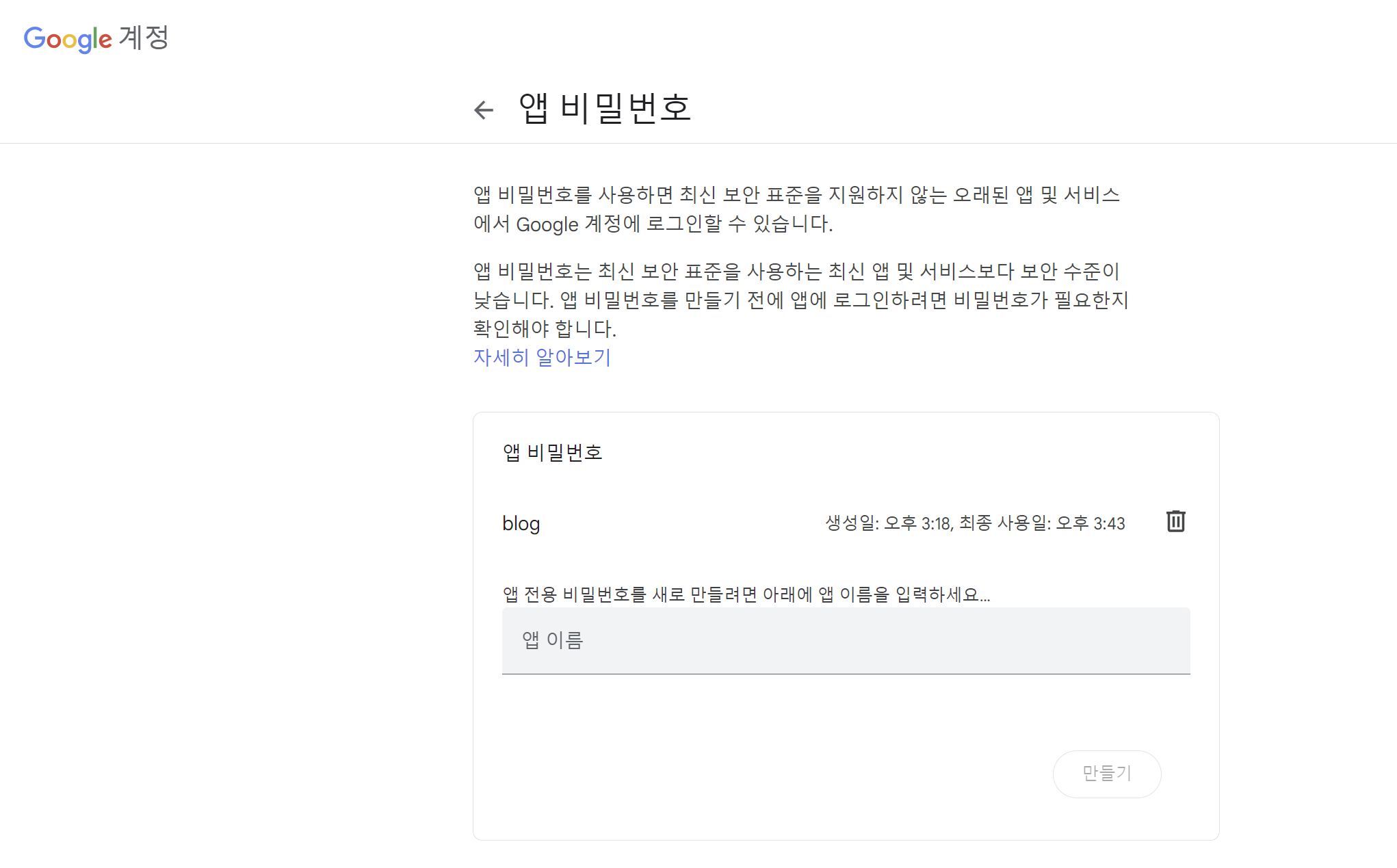Select the blog app password entry
The width and height of the screenshot is (1397, 868).
(521, 524)
